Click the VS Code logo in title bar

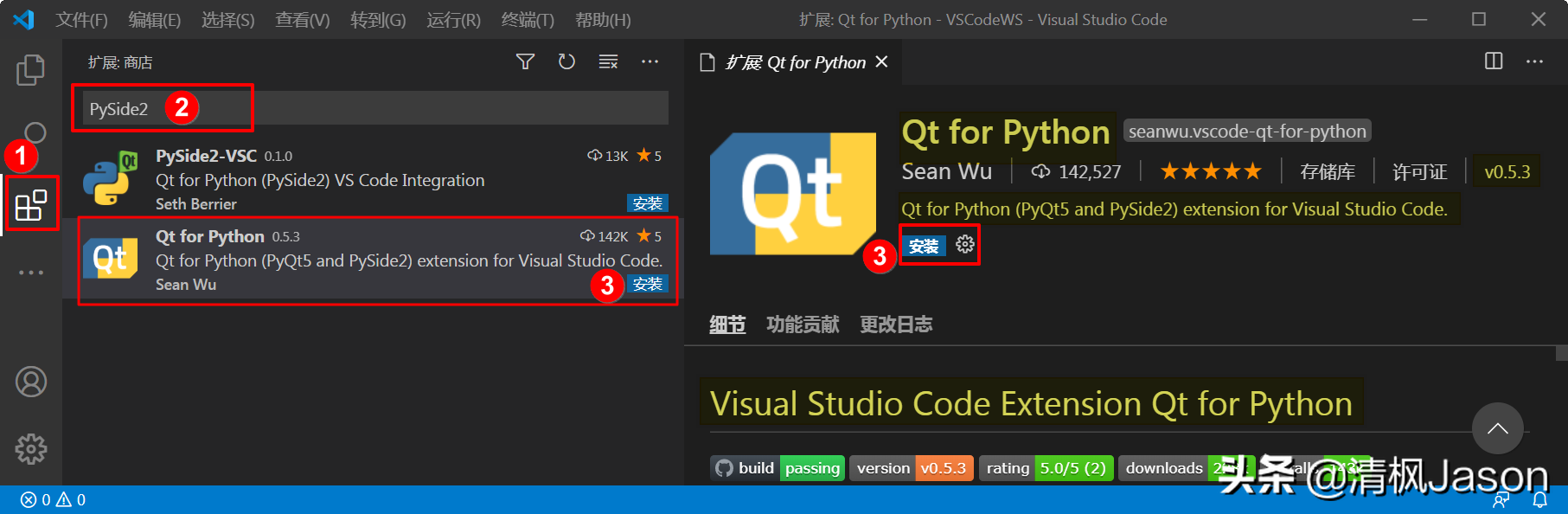point(23,19)
